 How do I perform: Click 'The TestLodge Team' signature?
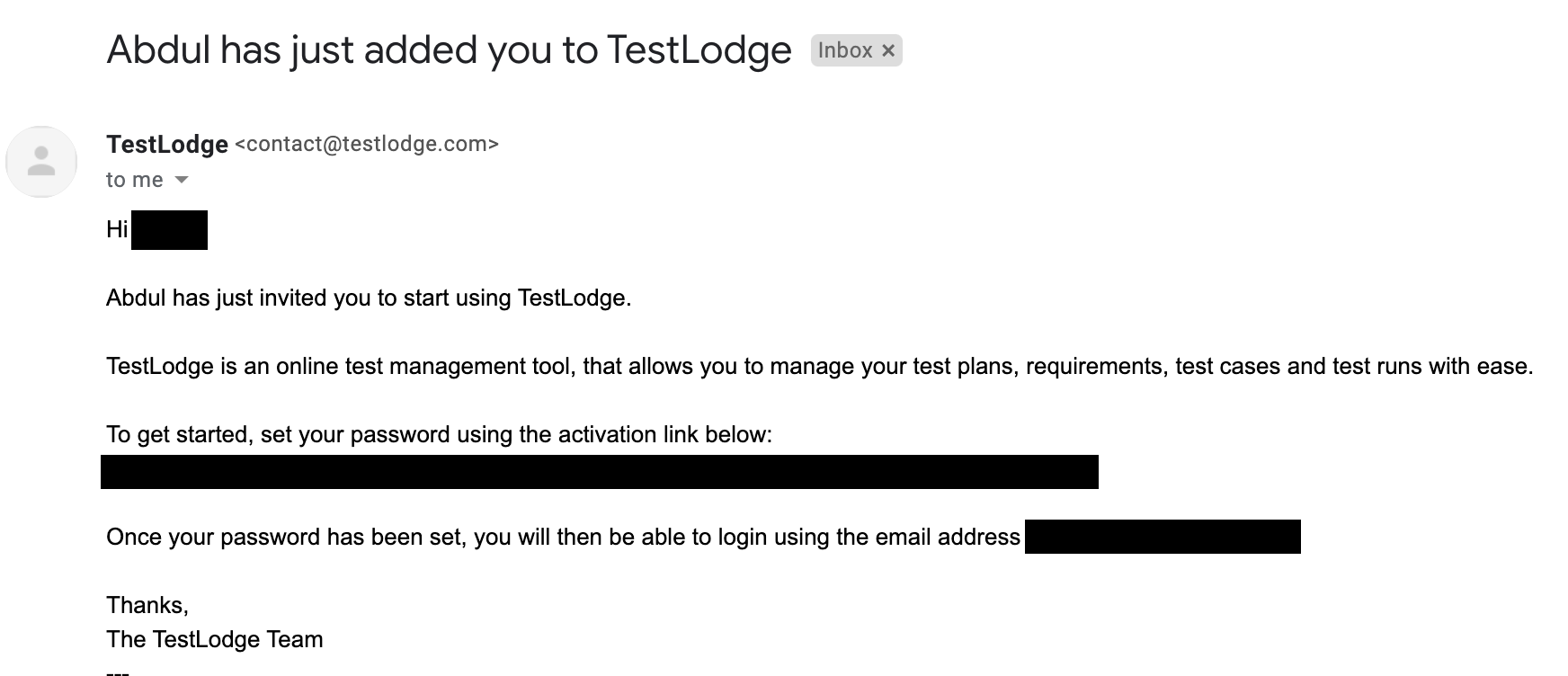[214, 639]
